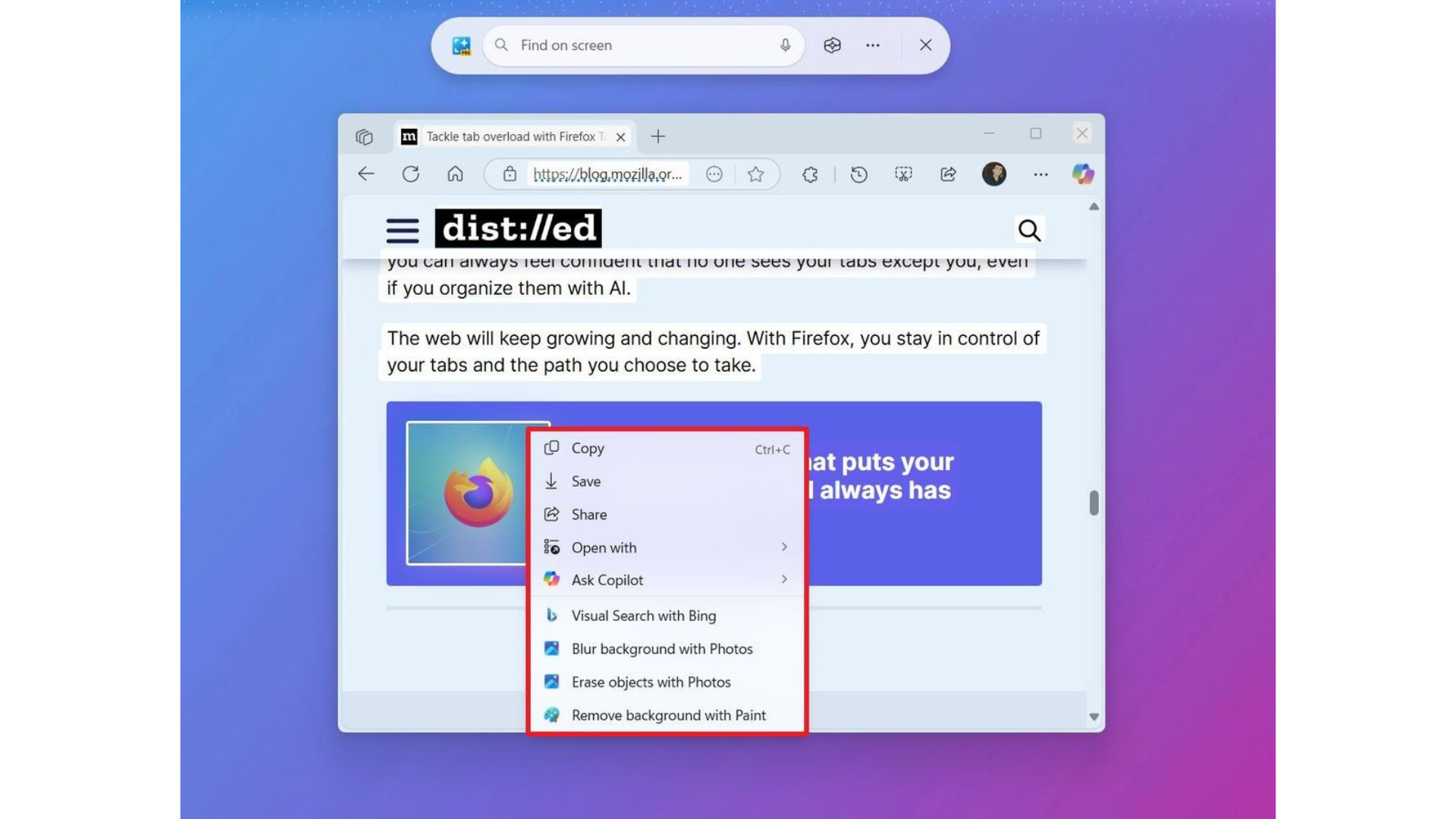Screen dimensions: 1456x819
Task: Expand the Open with submenu
Action: click(x=603, y=547)
